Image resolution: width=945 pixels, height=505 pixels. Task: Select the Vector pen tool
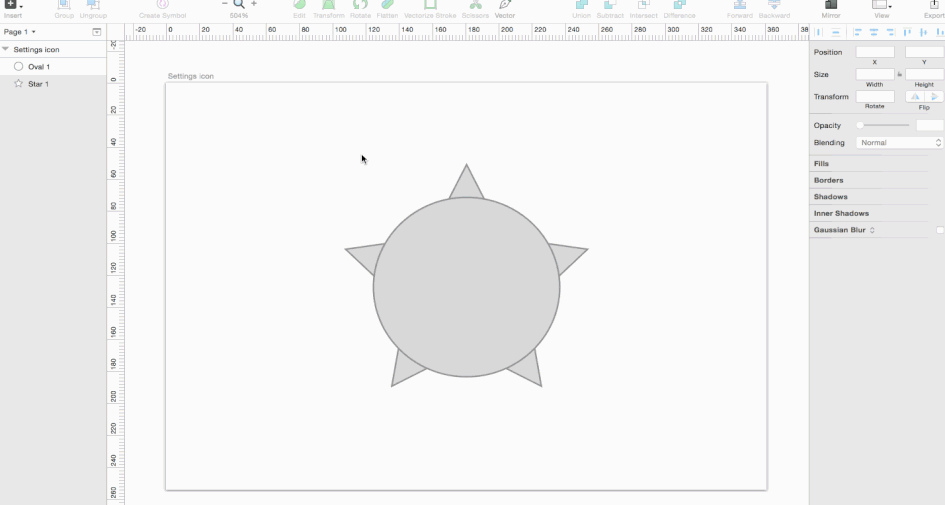coord(505,5)
